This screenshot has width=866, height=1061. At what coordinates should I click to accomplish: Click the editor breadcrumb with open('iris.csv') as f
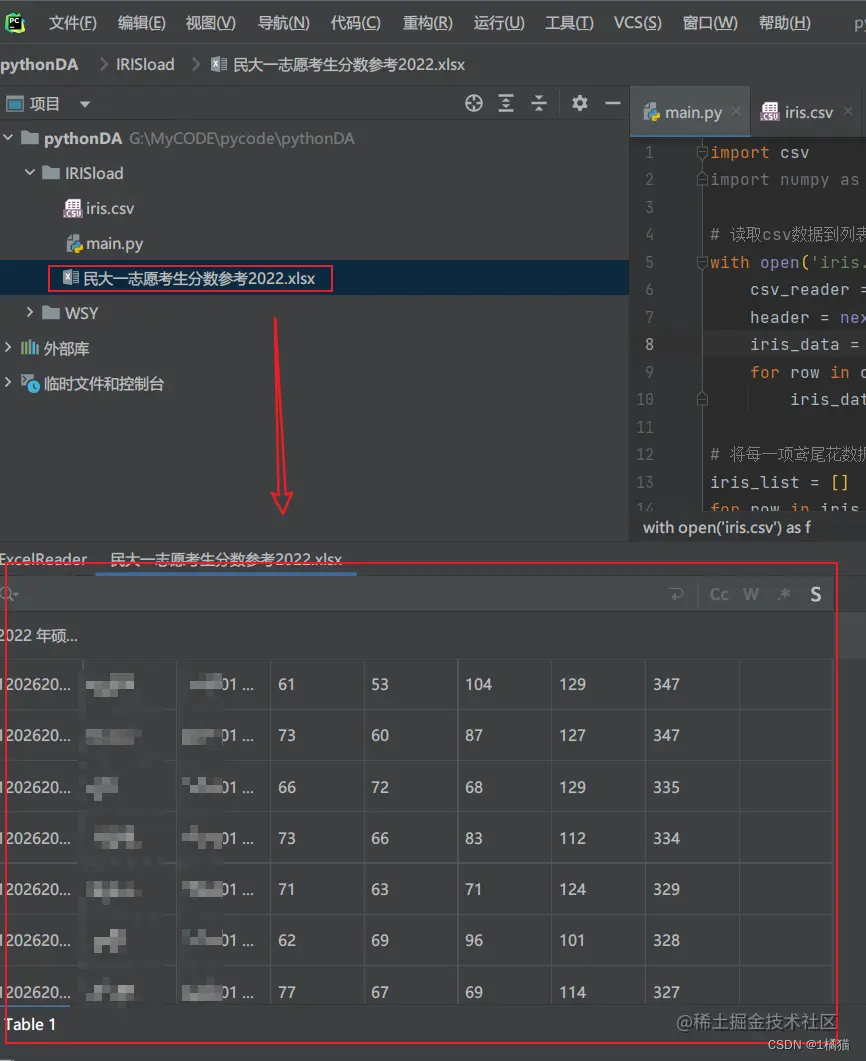click(727, 528)
